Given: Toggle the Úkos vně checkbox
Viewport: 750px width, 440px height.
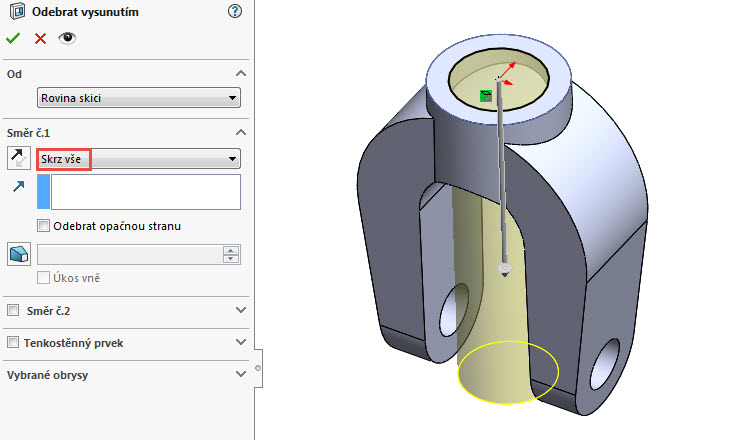Looking at the screenshot, I should click(x=44, y=277).
